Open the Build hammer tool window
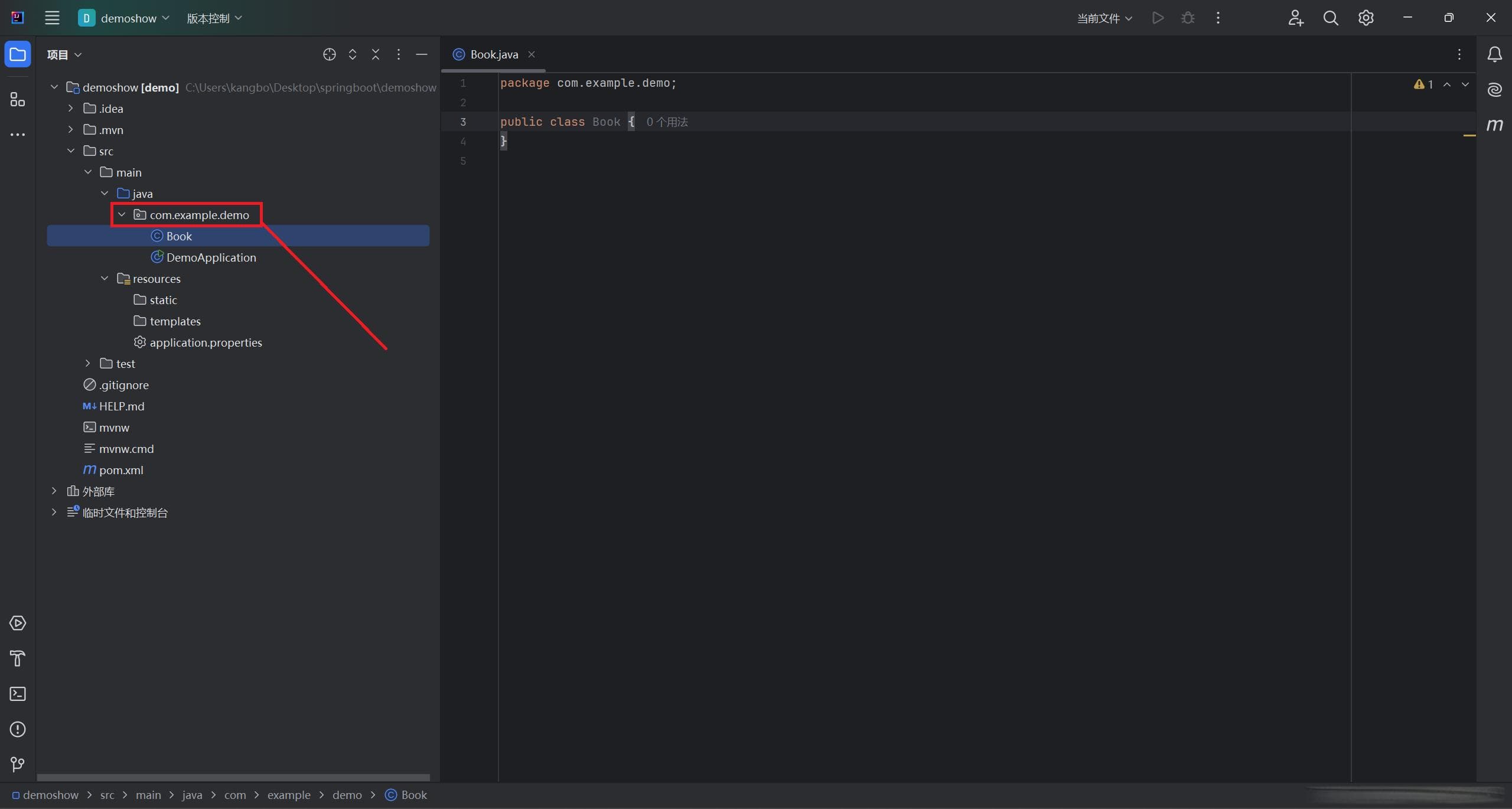This screenshot has width=1512, height=809. pos(18,658)
